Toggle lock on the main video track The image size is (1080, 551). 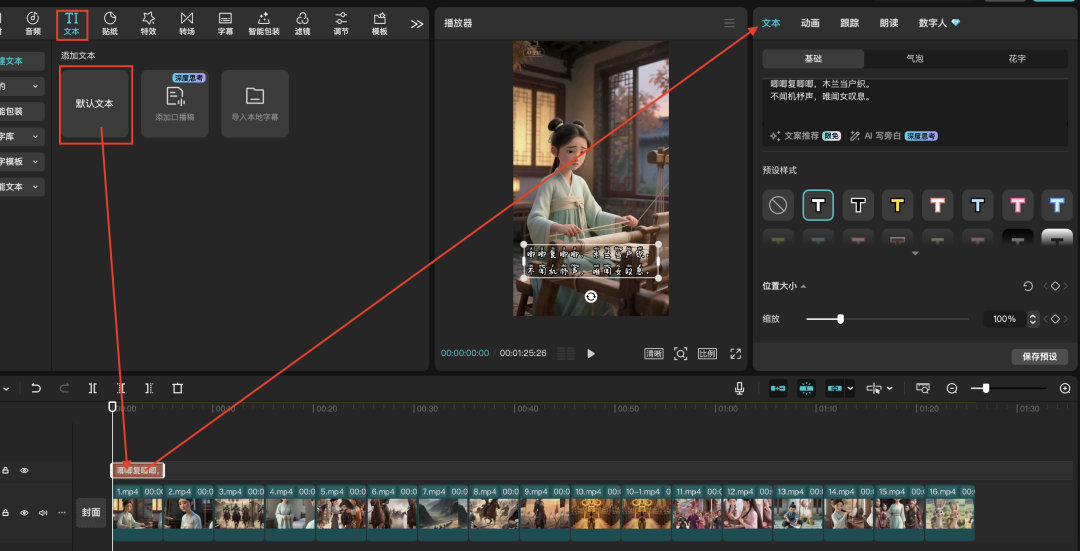point(5,512)
